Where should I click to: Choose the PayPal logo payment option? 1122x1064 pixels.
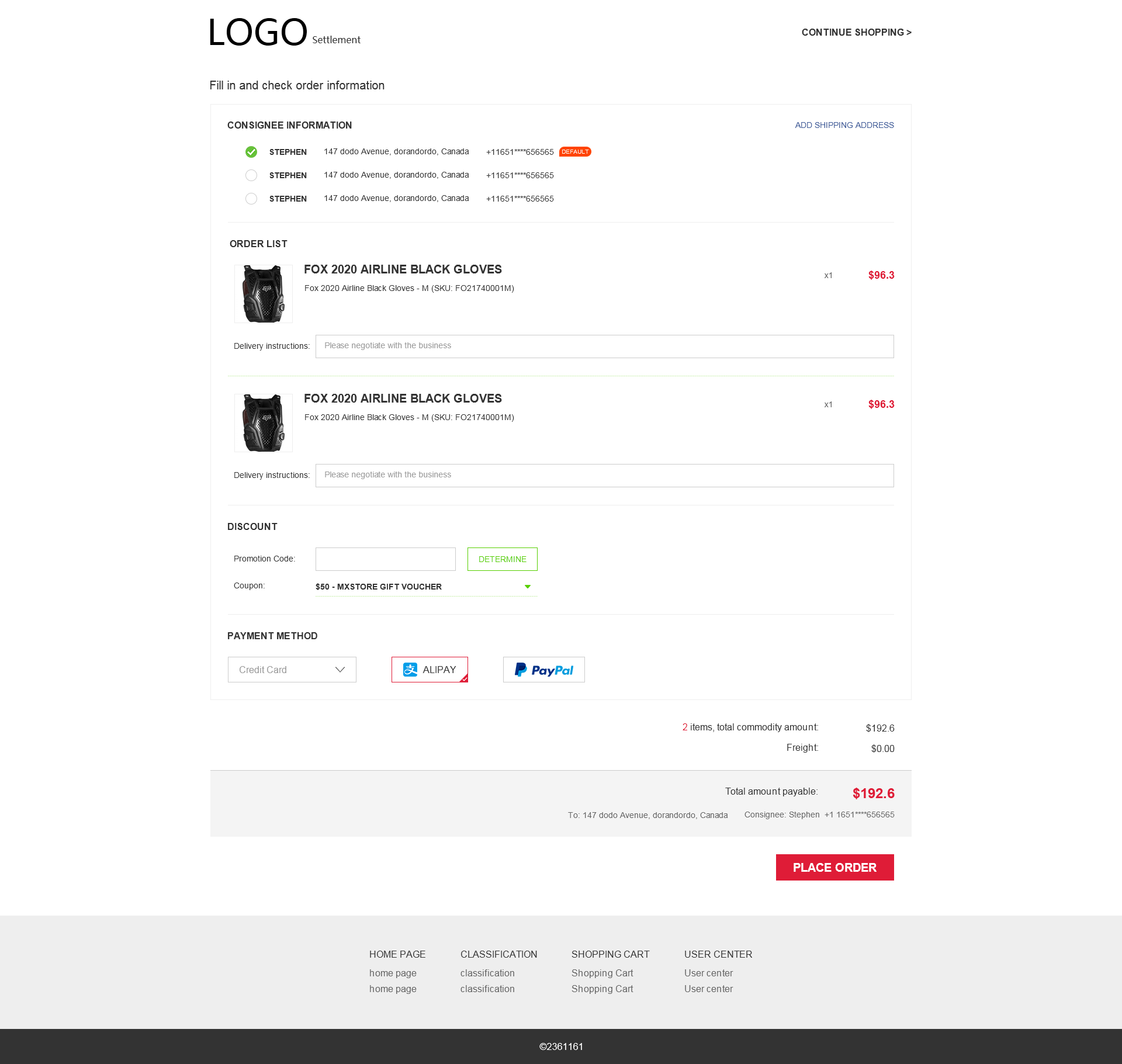(x=544, y=670)
